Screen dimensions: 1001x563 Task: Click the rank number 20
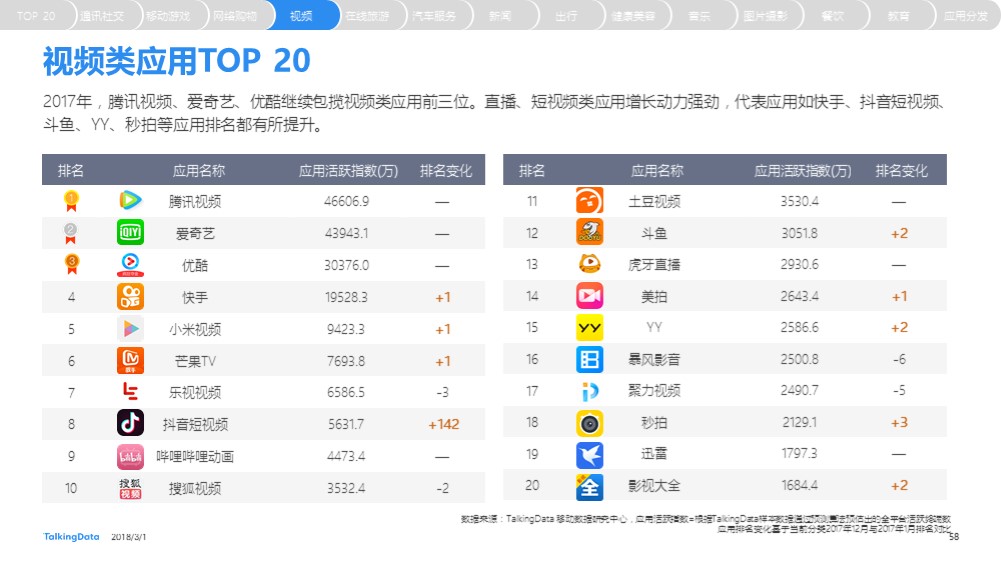tap(532, 485)
